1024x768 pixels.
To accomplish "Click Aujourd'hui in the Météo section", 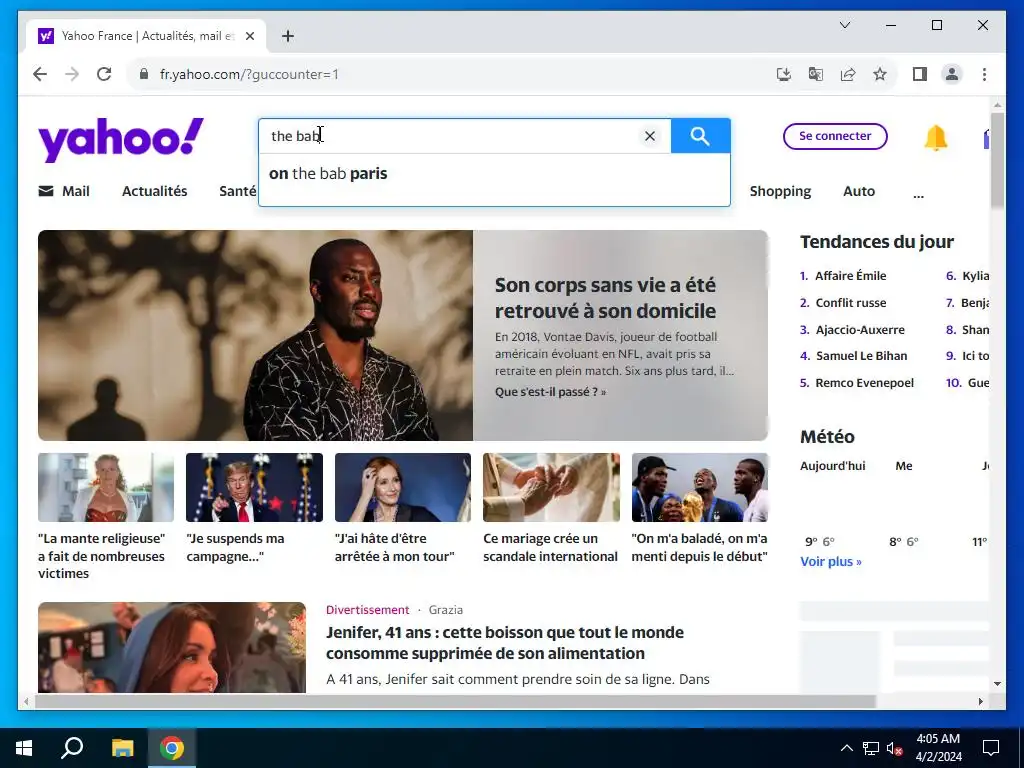I will tap(833, 466).
